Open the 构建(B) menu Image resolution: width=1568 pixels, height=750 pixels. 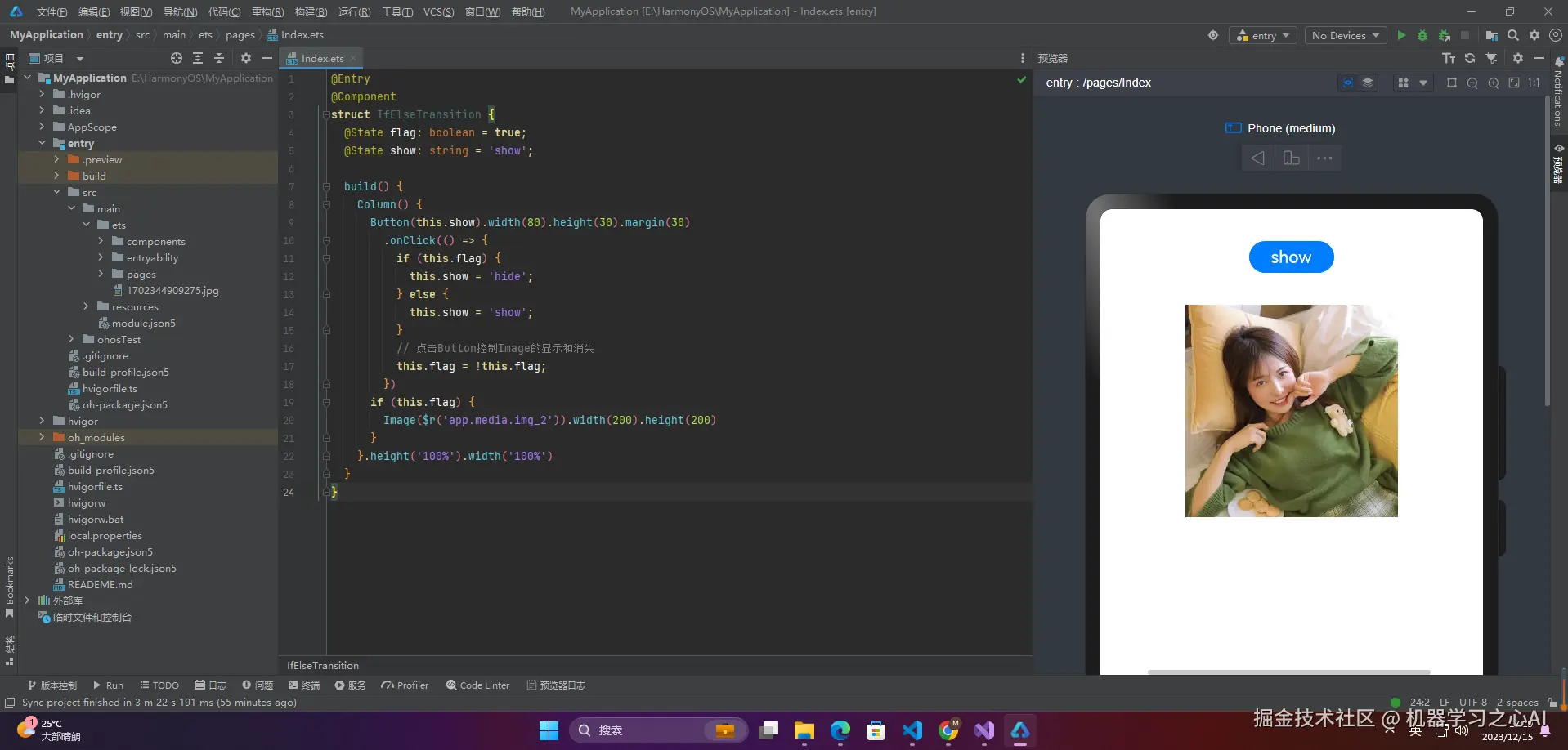311,11
